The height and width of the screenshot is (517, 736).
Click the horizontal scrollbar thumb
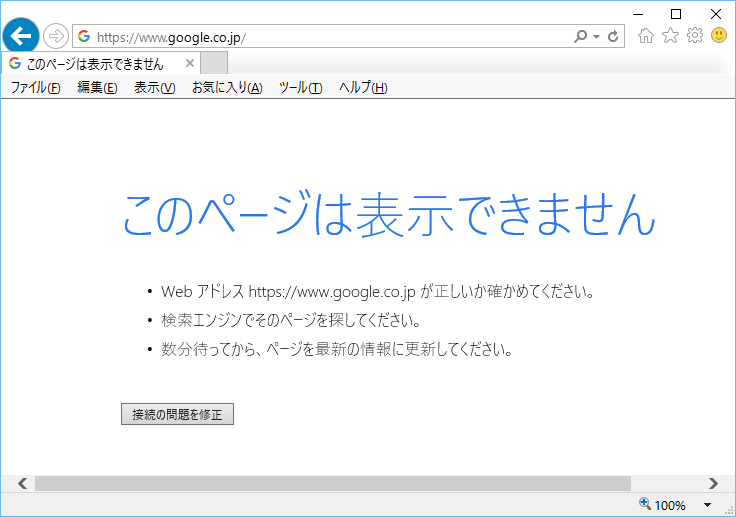tap(333, 483)
